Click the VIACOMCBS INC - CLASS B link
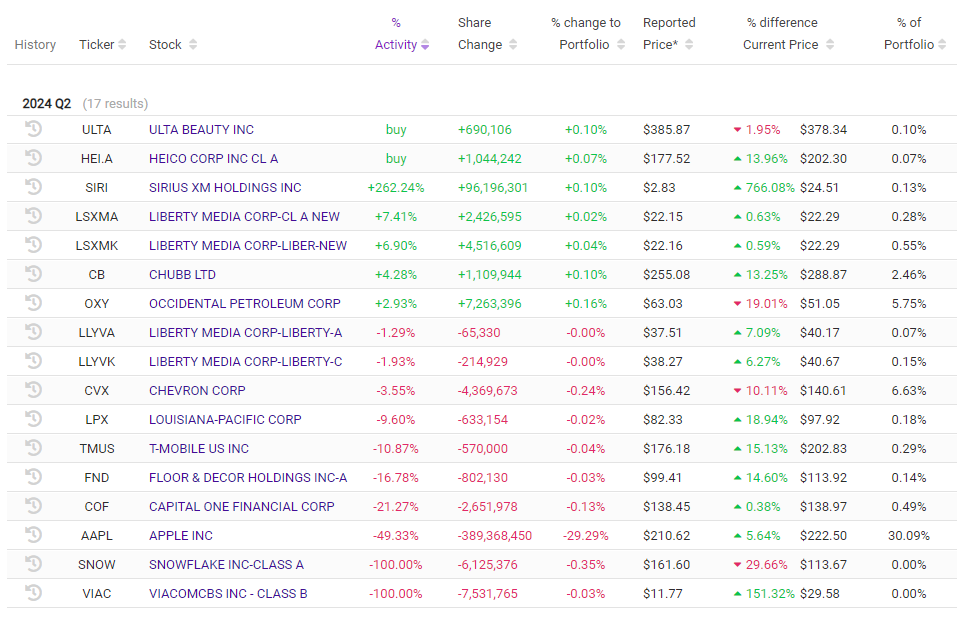The image size is (969, 618). [x=228, y=593]
